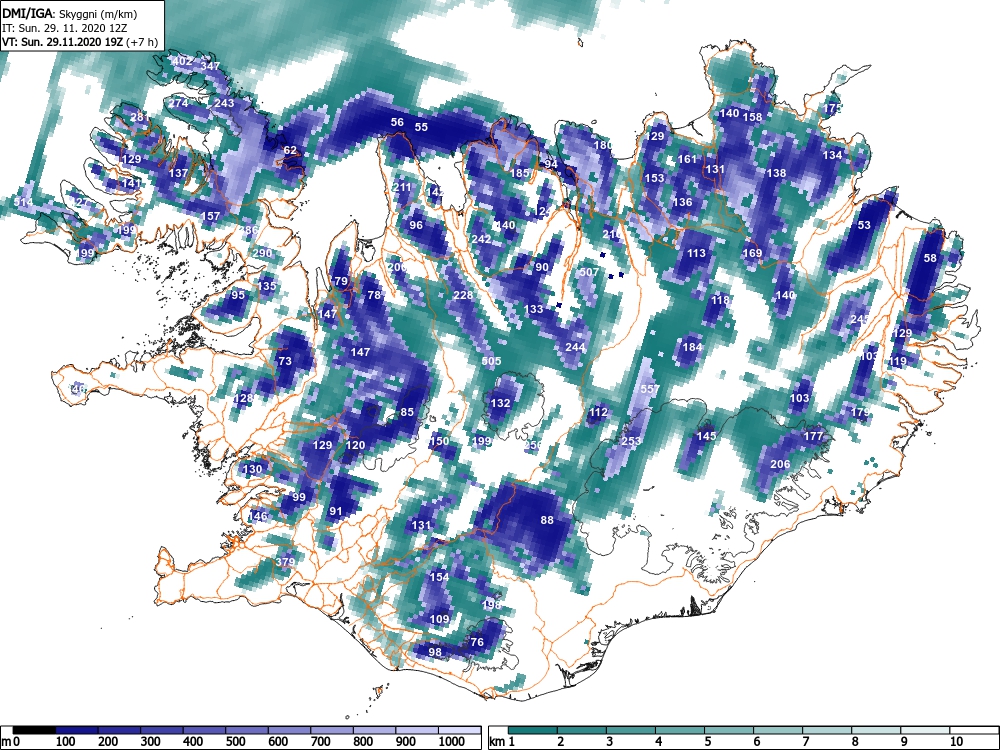This screenshot has width=1000, height=750.
Task: Select the '557' visibility value
Action: pos(650,388)
